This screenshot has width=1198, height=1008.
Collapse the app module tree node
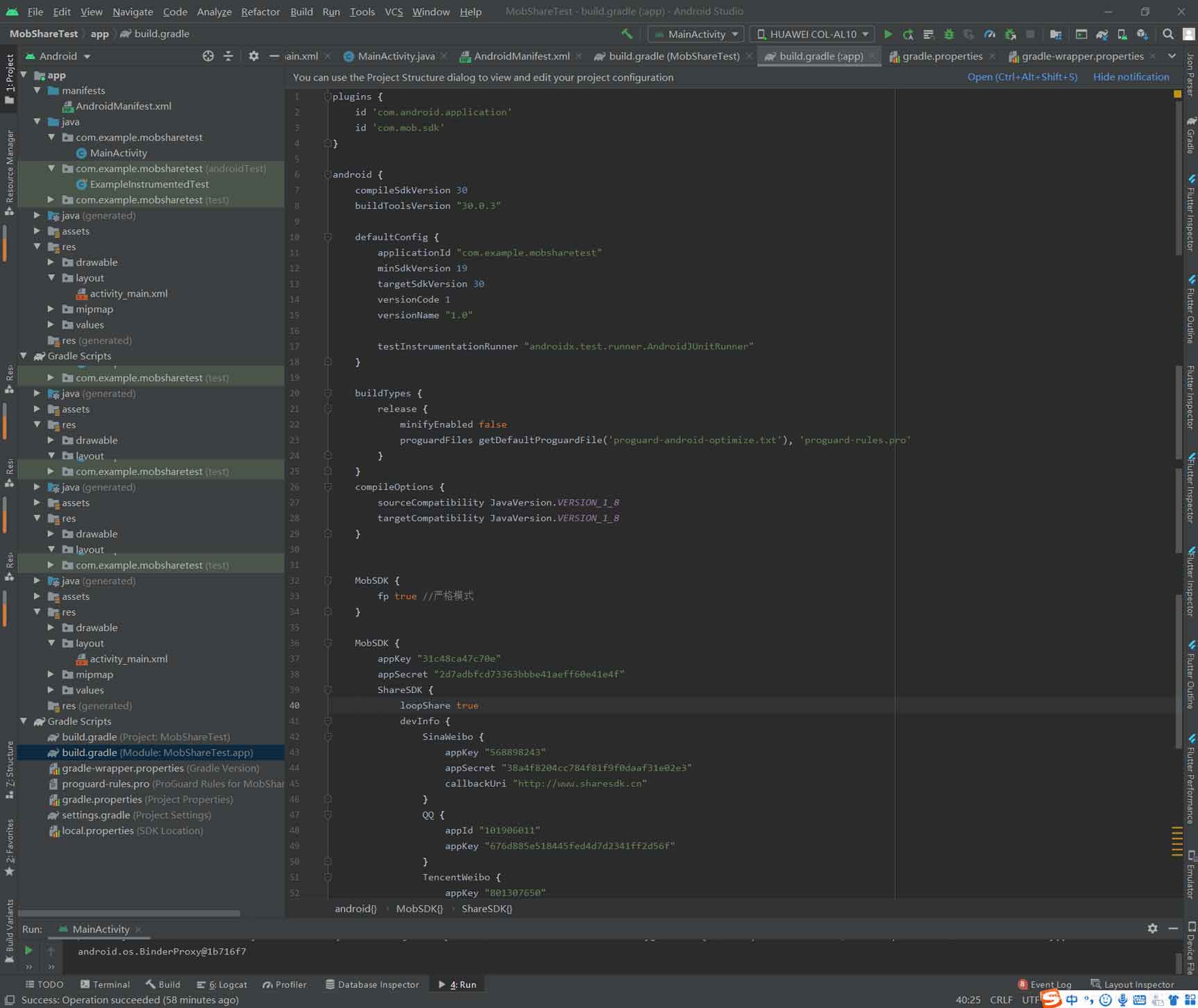24,74
